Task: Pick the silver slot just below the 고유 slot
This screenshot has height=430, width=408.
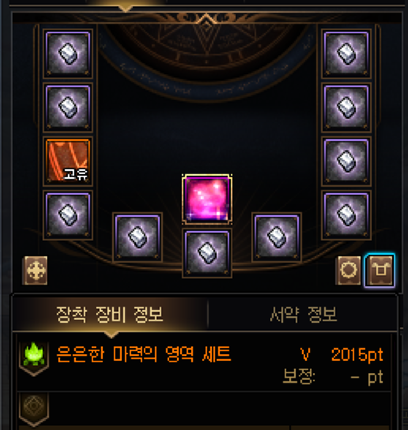Action: 68,215
